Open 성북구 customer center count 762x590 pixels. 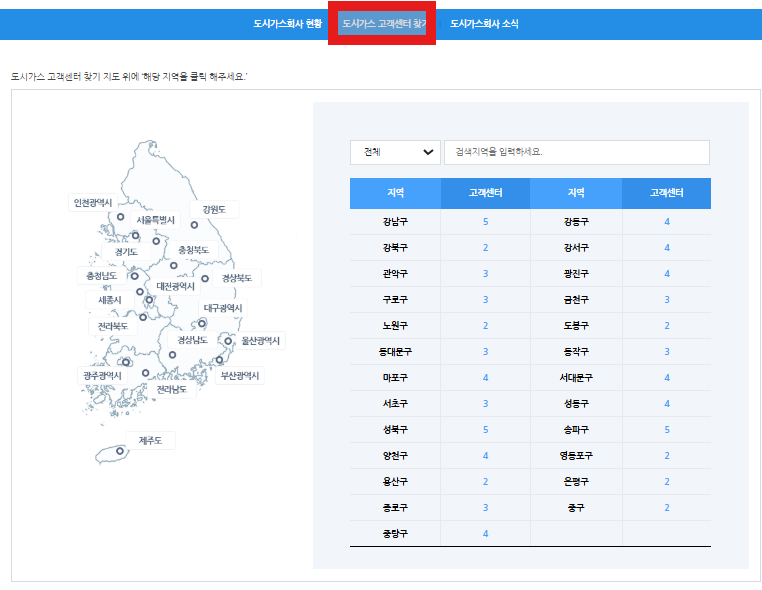(x=485, y=430)
